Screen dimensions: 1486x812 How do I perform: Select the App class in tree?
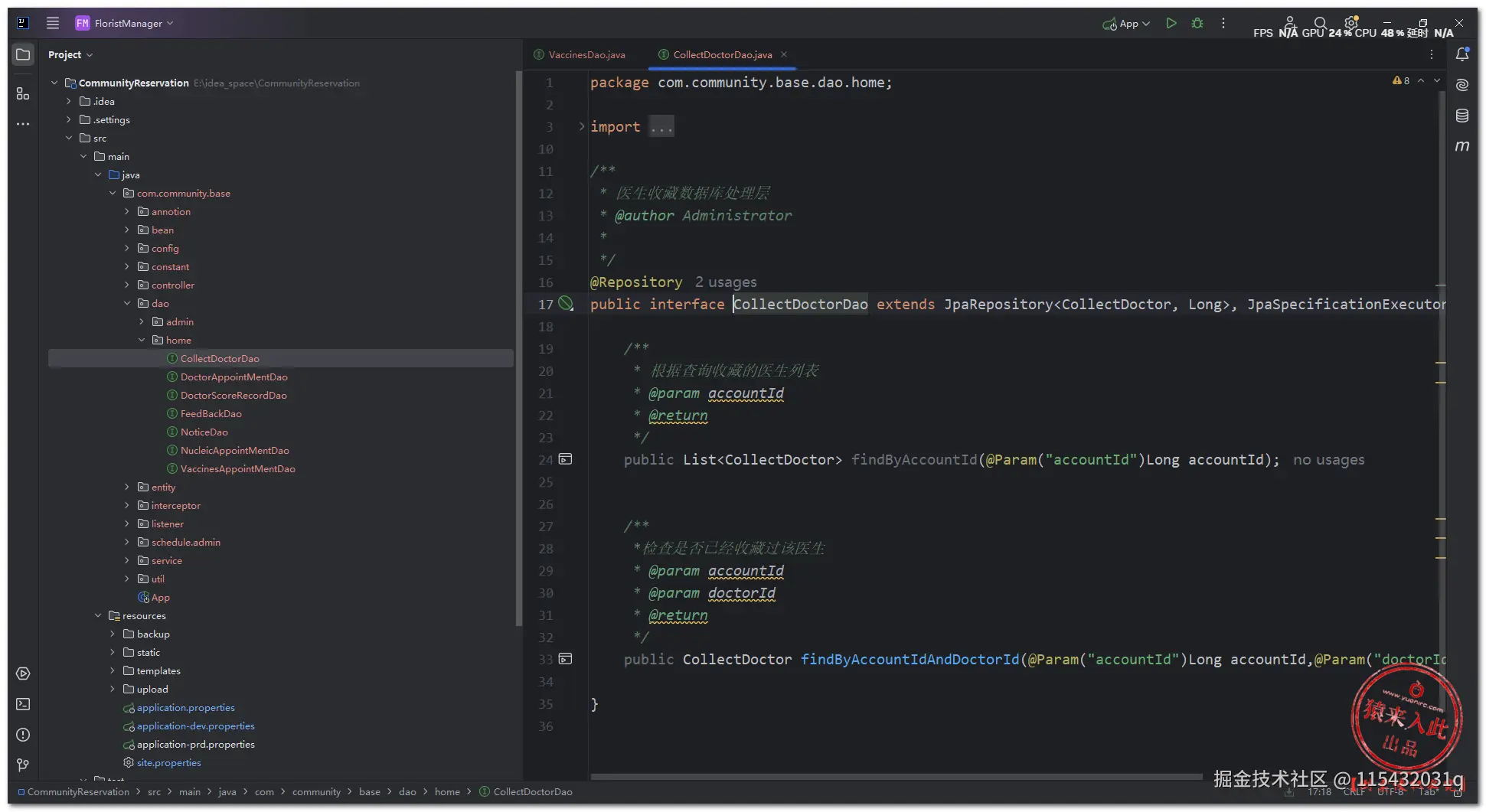[160, 597]
